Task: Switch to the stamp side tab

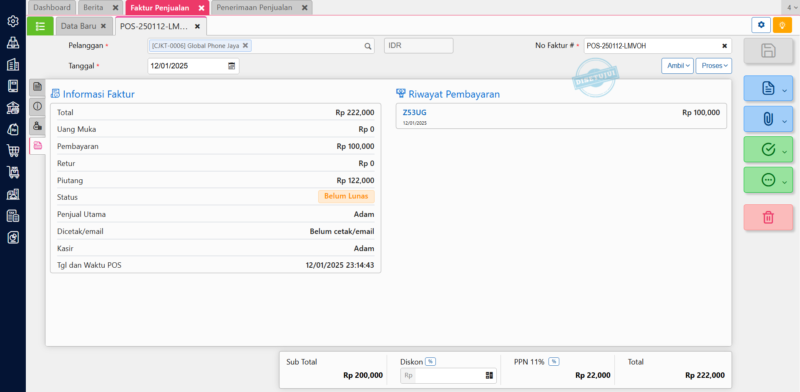Action: pyautogui.click(x=37, y=126)
